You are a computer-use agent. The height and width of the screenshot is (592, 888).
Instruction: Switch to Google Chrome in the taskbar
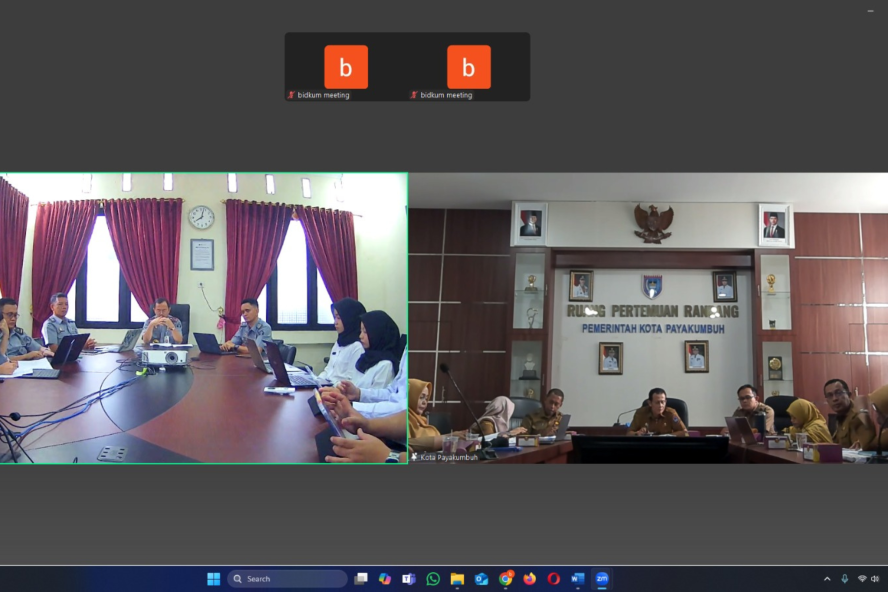(x=506, y=579)
